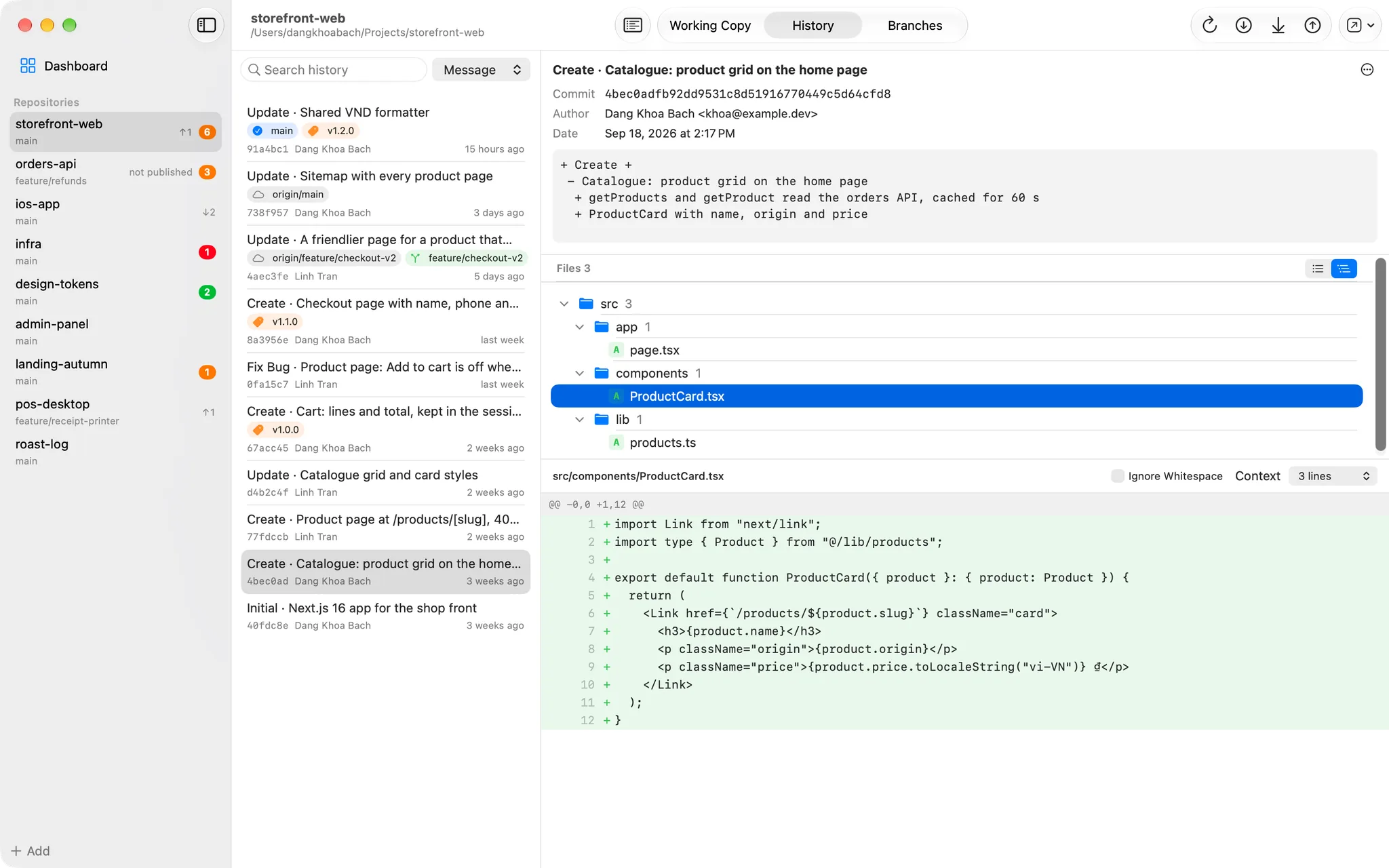This screenshot has height=868, width=1389.
Task: Select commit Initial Next.js 16 app
Action: [x=385, y=616]
